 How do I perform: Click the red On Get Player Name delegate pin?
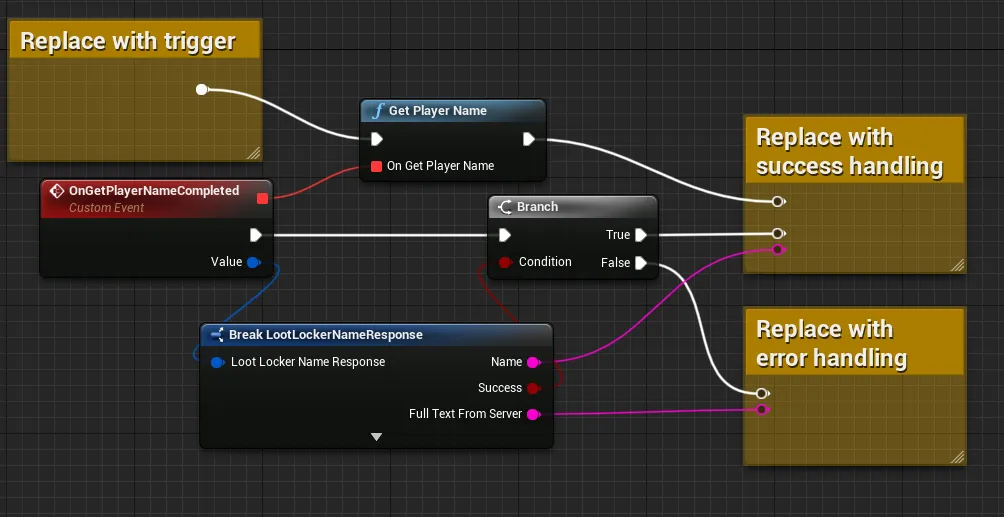click(376, 166)
